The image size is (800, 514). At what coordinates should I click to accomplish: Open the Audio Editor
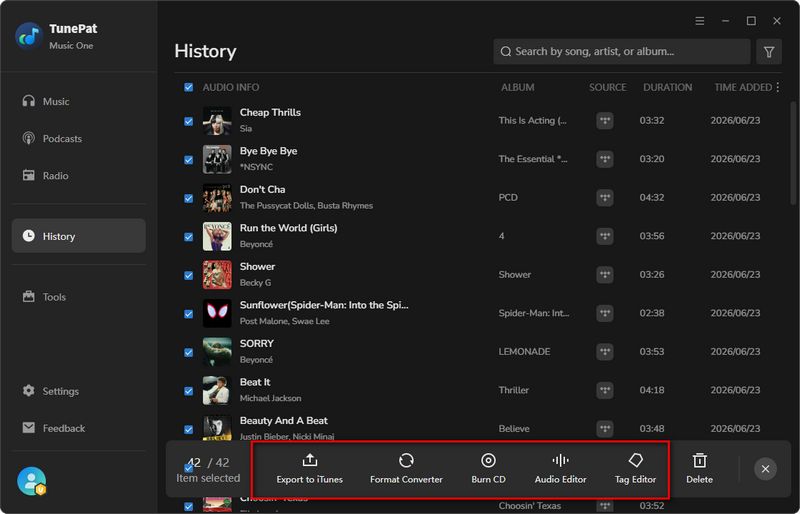pyautogui.click(x=560, y=469)
